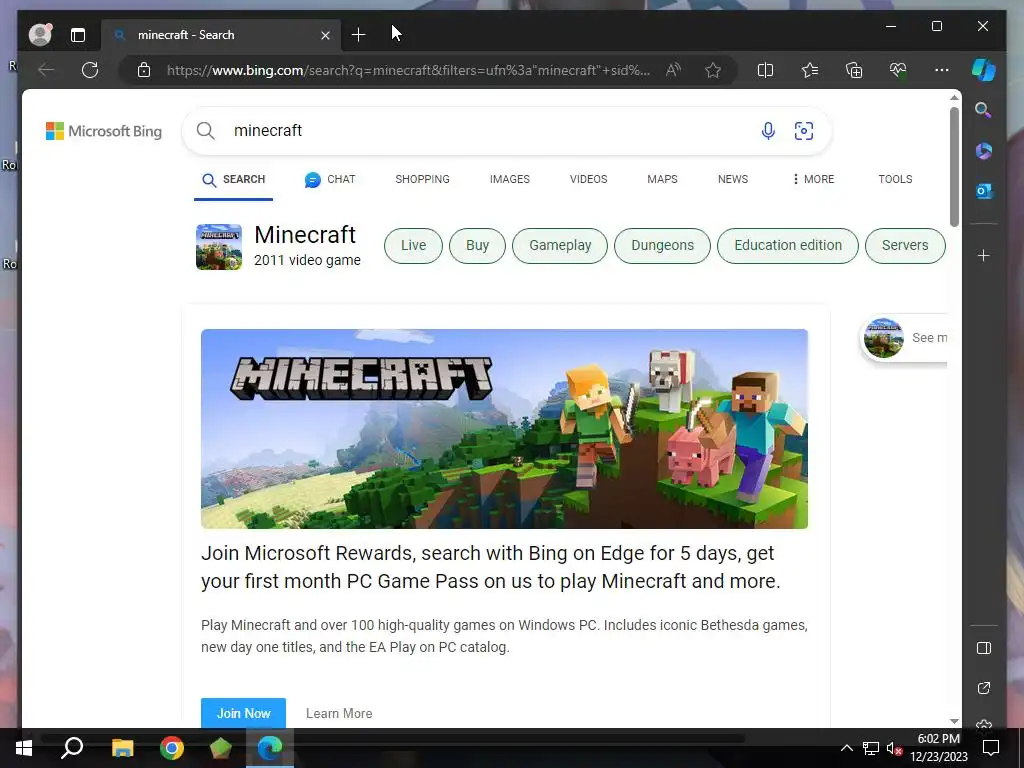Viewport: 1024px width, 768px height.
Task: Click the Minecraft game icon thumbnail
Action: pos(219,247)
